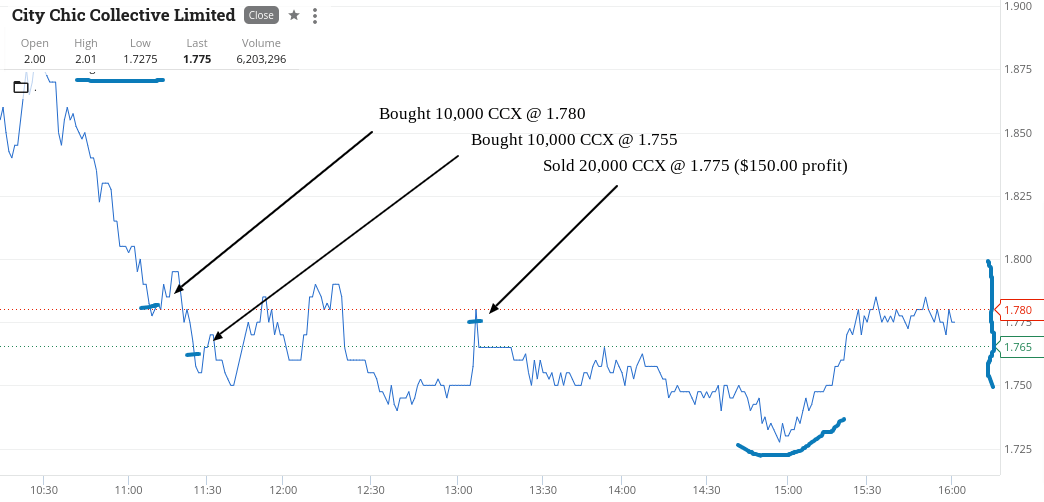
Task: Click the 15:00 time axis label
Action: click(787, 489)
